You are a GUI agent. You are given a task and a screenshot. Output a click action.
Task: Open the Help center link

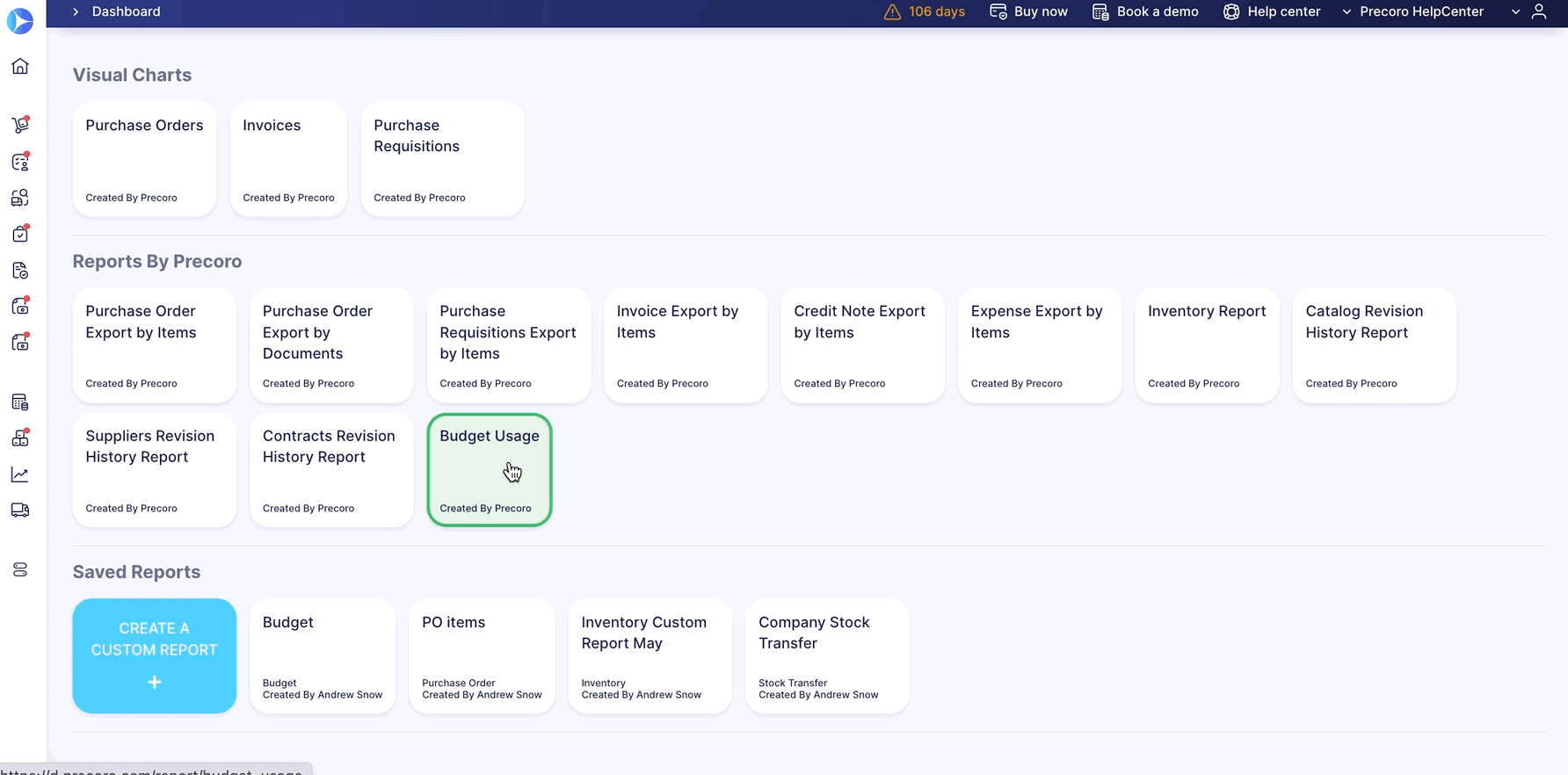point(1284,11)
